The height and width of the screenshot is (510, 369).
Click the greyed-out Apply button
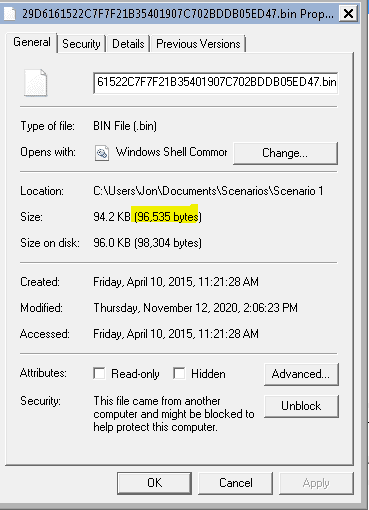coord(316,483)
